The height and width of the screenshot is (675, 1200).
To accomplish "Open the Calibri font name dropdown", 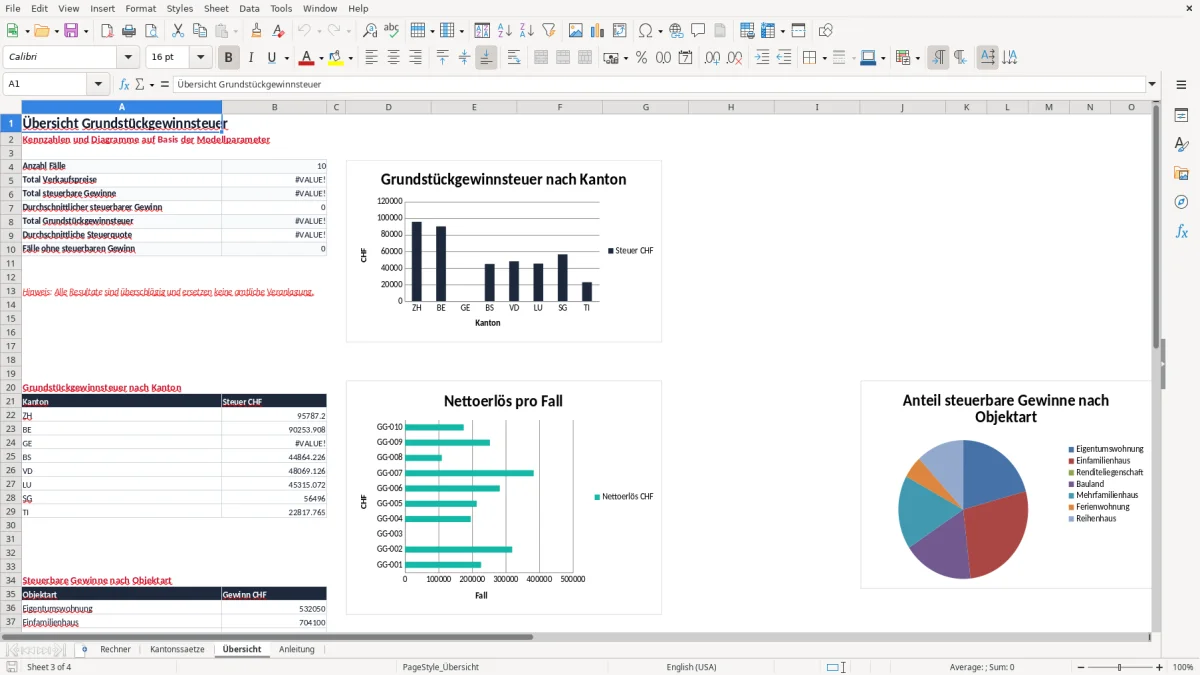I will 130,58.
